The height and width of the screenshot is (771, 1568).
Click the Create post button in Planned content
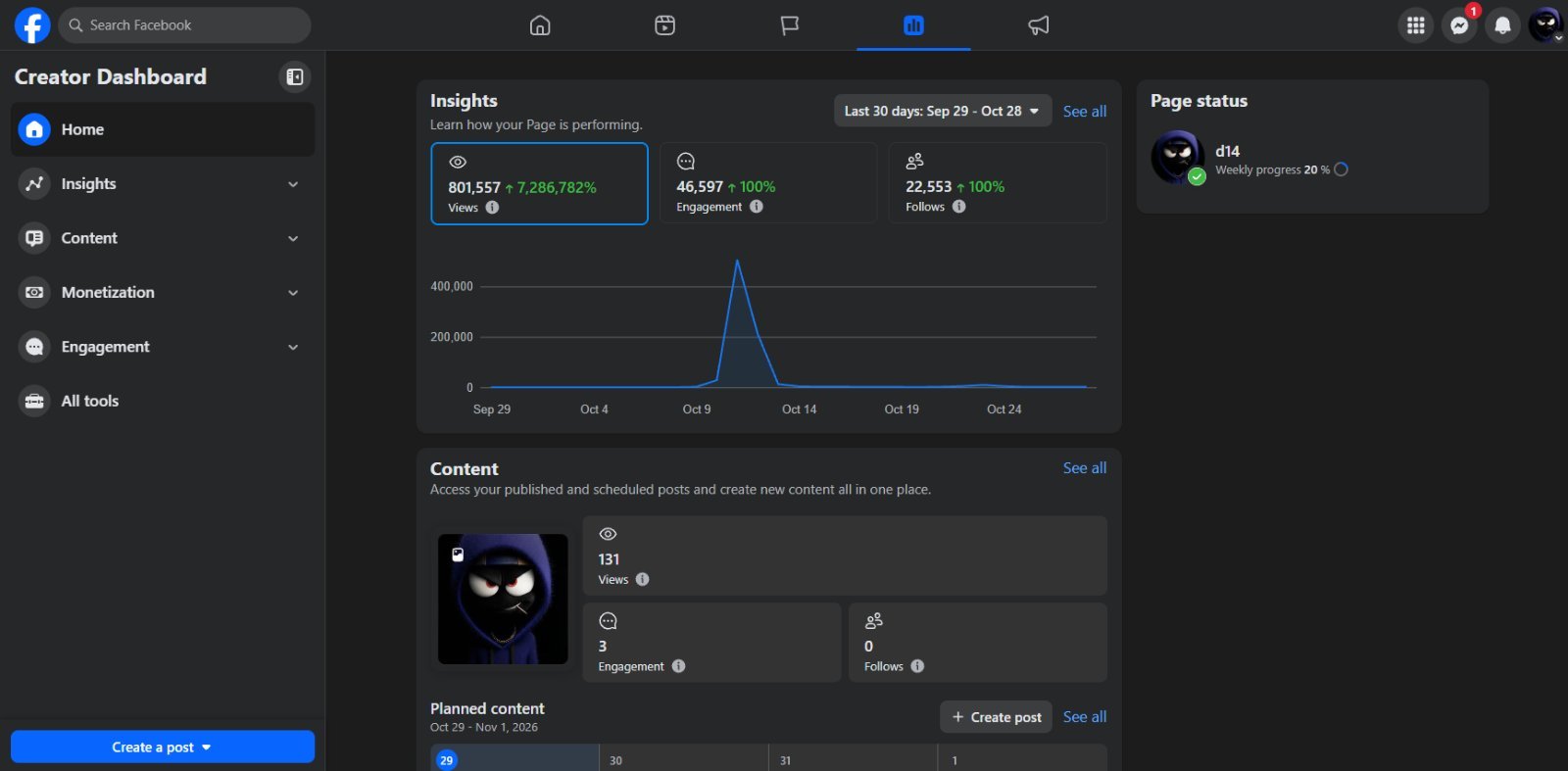click(996, 717)
